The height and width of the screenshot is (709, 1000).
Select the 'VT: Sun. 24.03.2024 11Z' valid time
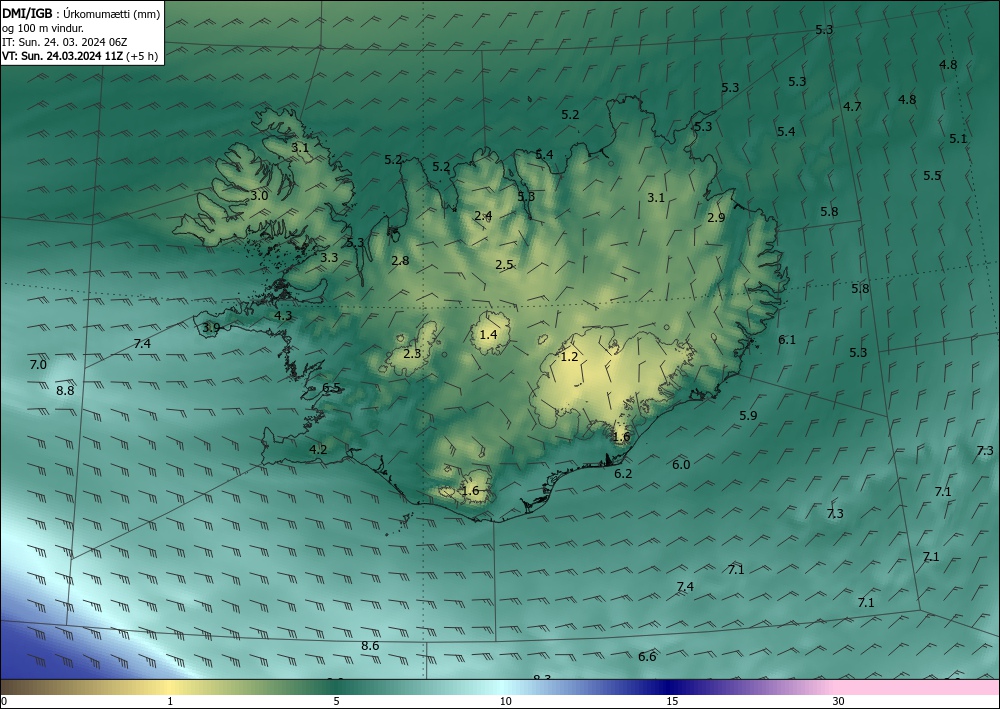pos(62,56)
